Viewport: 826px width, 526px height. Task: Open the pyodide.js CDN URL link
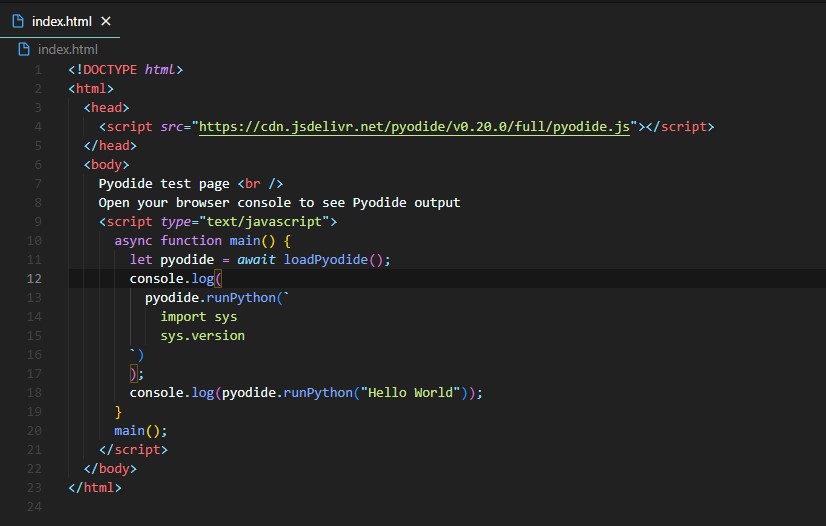414,127
